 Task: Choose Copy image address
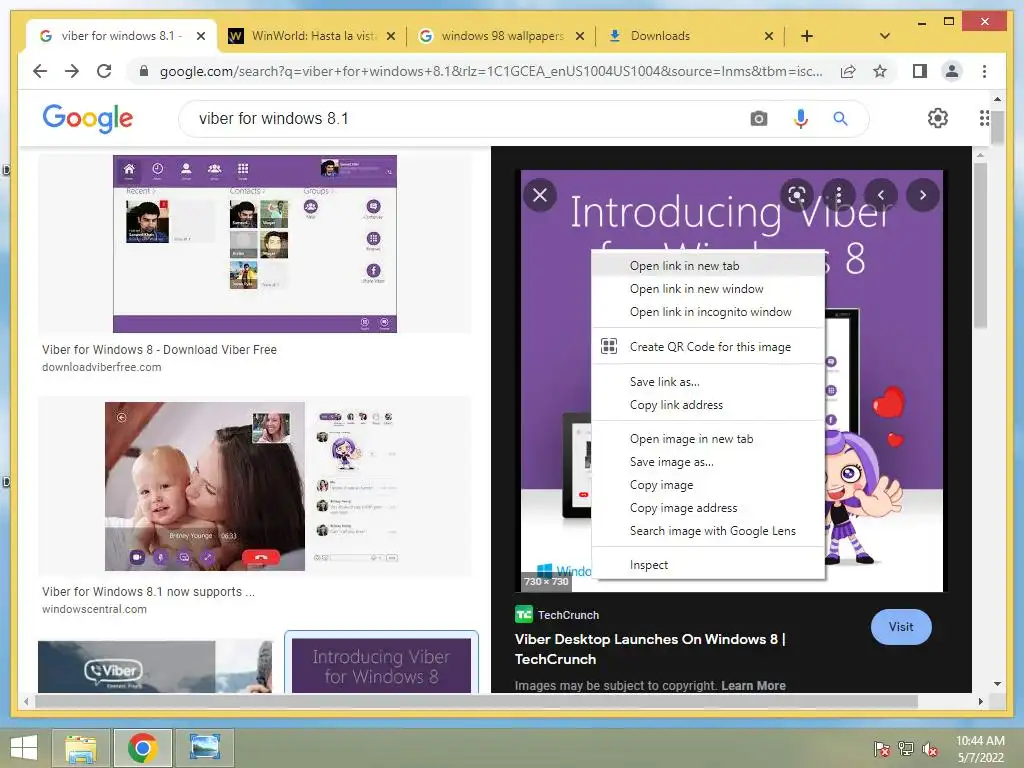point(708,508)
